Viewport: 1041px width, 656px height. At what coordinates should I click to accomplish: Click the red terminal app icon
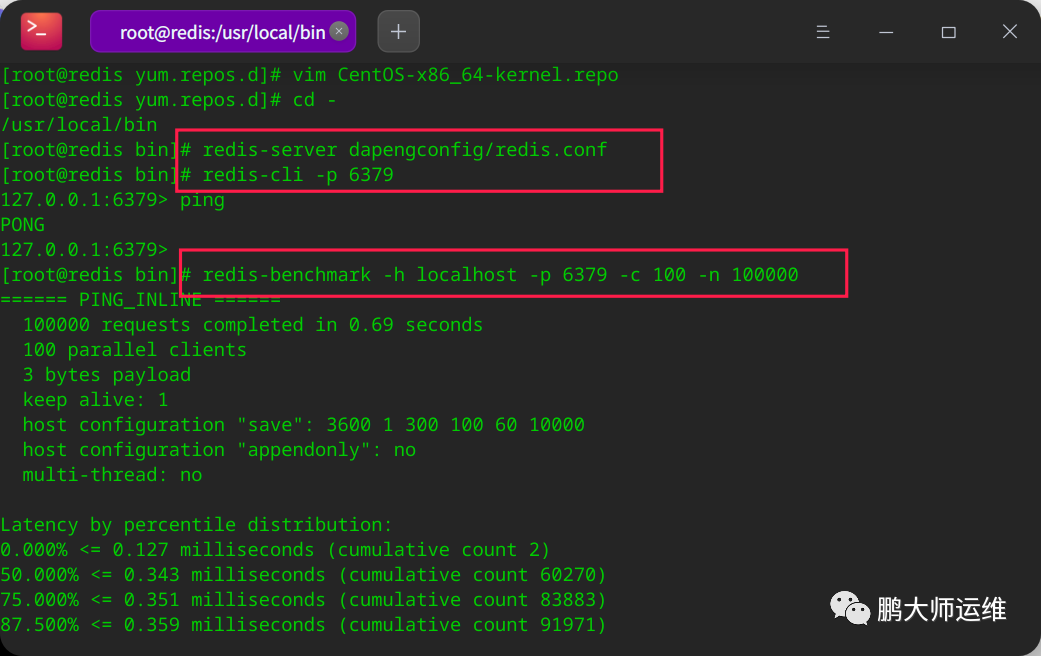pos(41,31)
